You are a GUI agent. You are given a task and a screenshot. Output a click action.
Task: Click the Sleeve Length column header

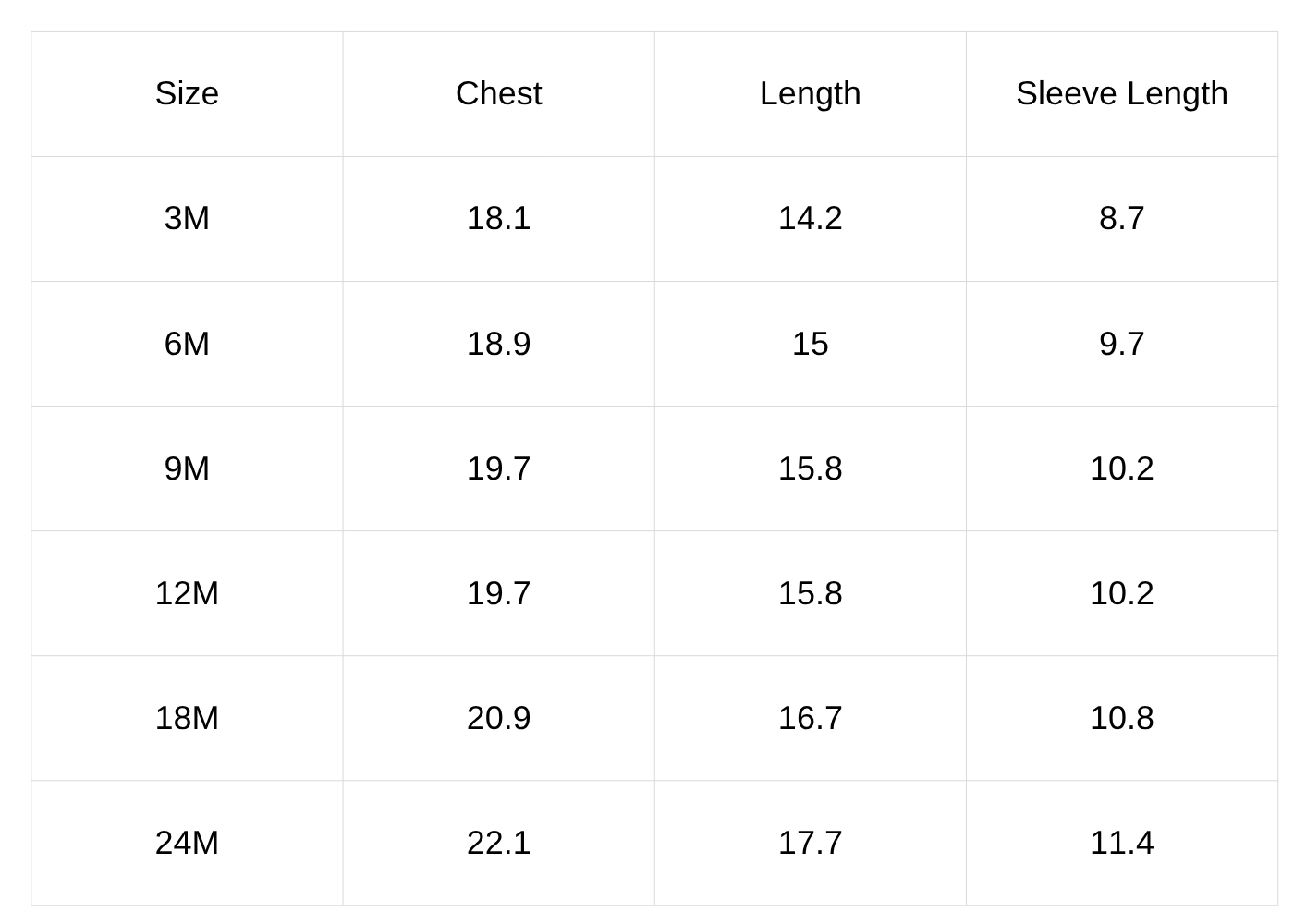(x=1121, y=93)
